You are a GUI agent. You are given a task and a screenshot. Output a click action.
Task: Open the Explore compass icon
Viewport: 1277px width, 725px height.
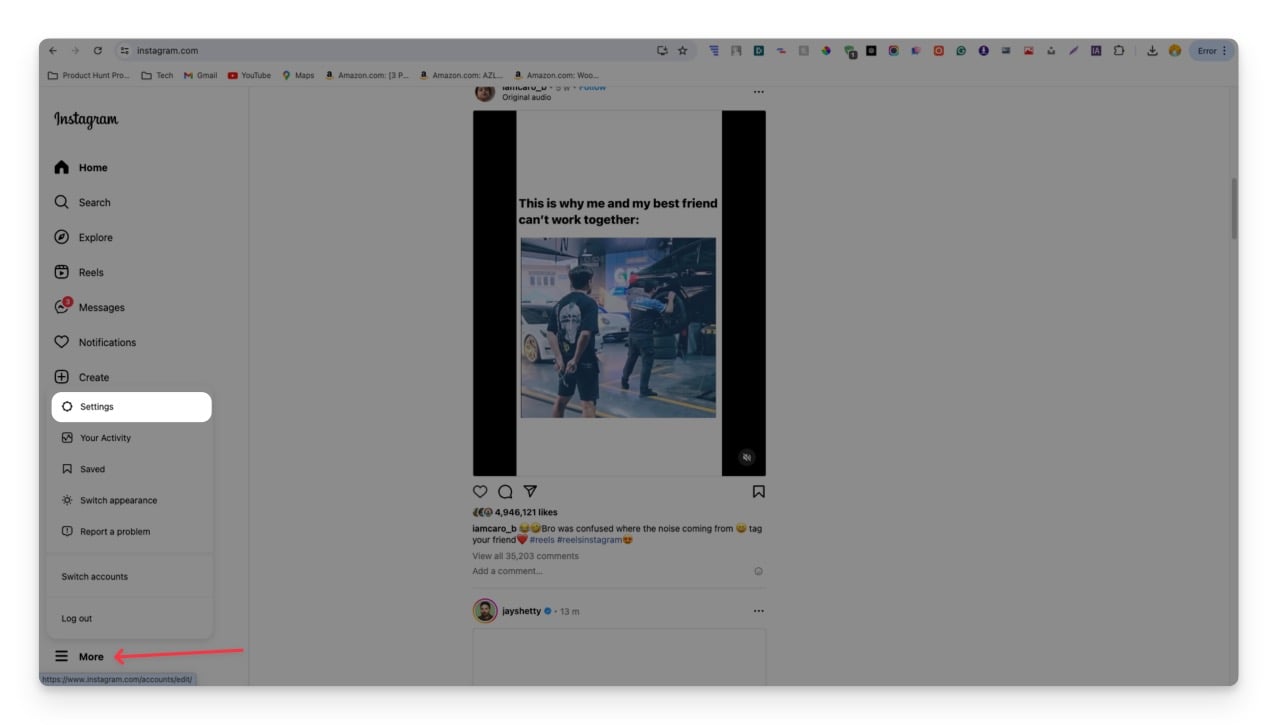click(62, 237)
